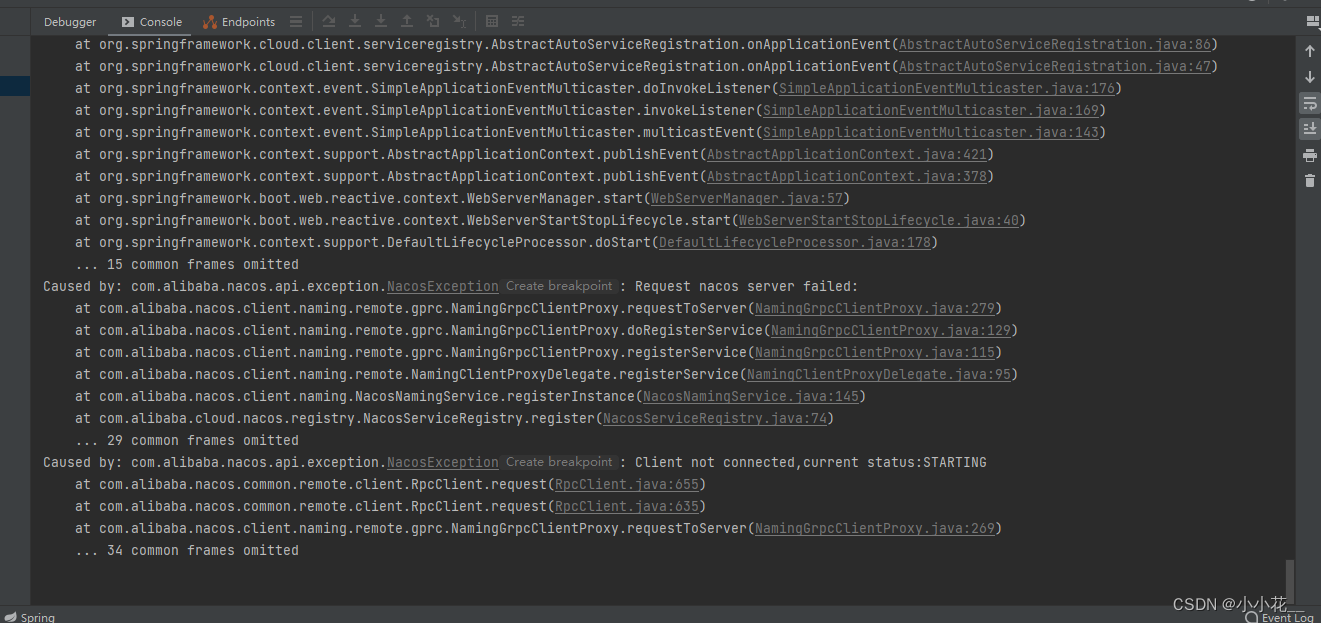Toggle scroll-to-end in console
This screenshot has width=1321, height=623.
click(x=1310, y=128)
